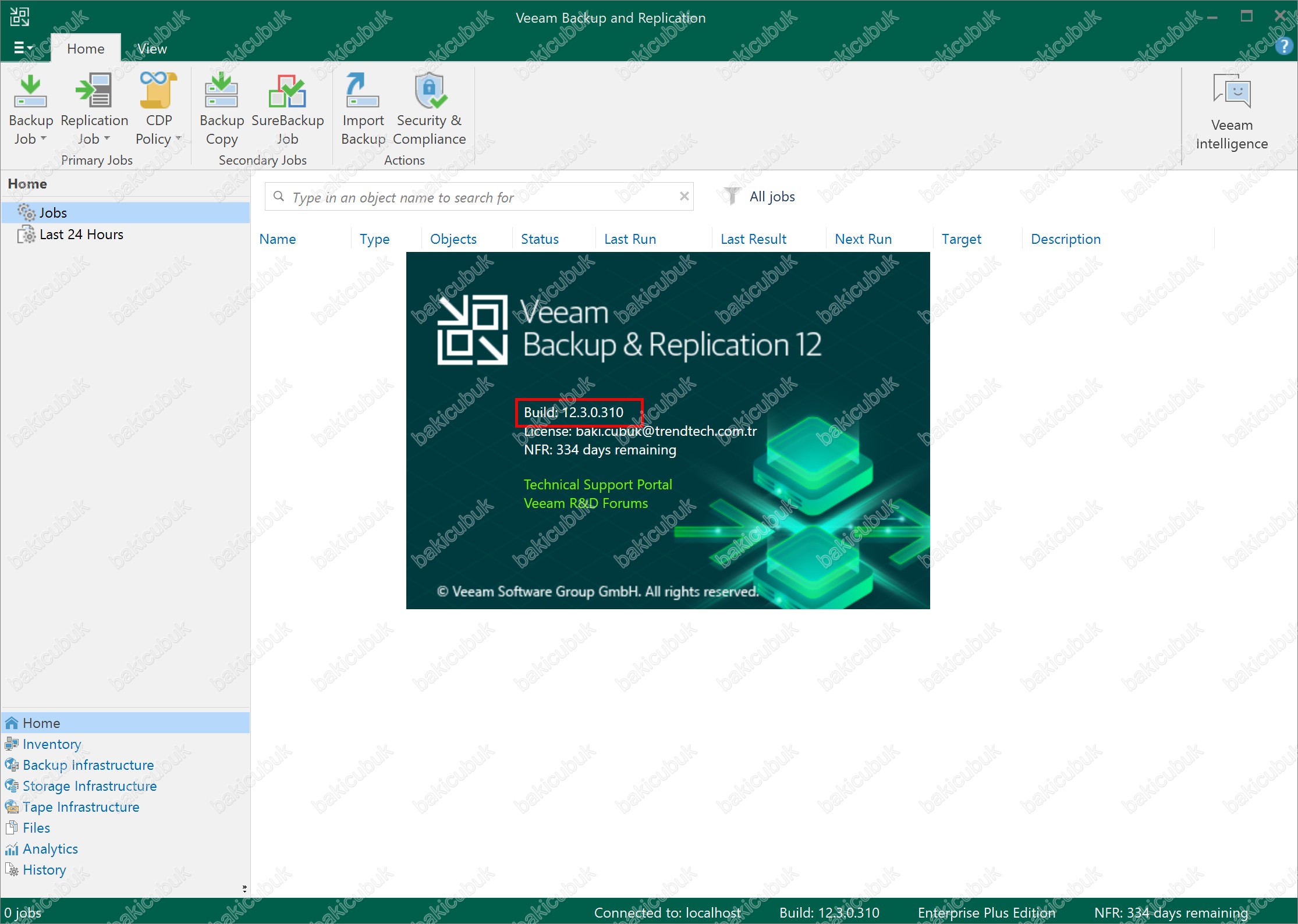This screenshot has height=924, width=1298.
Task: Clear the search box with the X icon
Action: [x=685, y=196]
